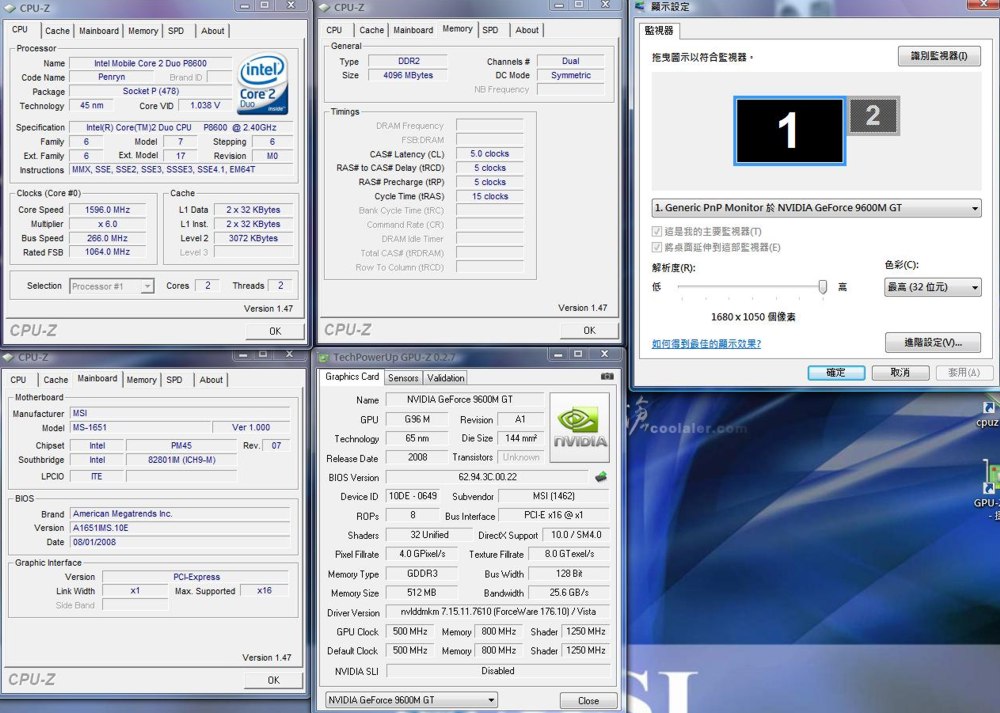This screenshot has width=1000, height=713.
Task: Click the processor name 'Intel Mobile Core 2 Duo P8600'
Action: click(x=151, y=63)
